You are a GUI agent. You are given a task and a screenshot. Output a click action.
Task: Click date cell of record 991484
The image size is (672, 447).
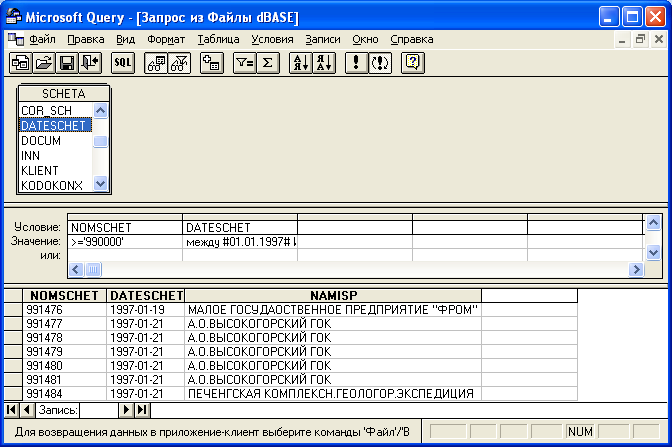point(146,393)
